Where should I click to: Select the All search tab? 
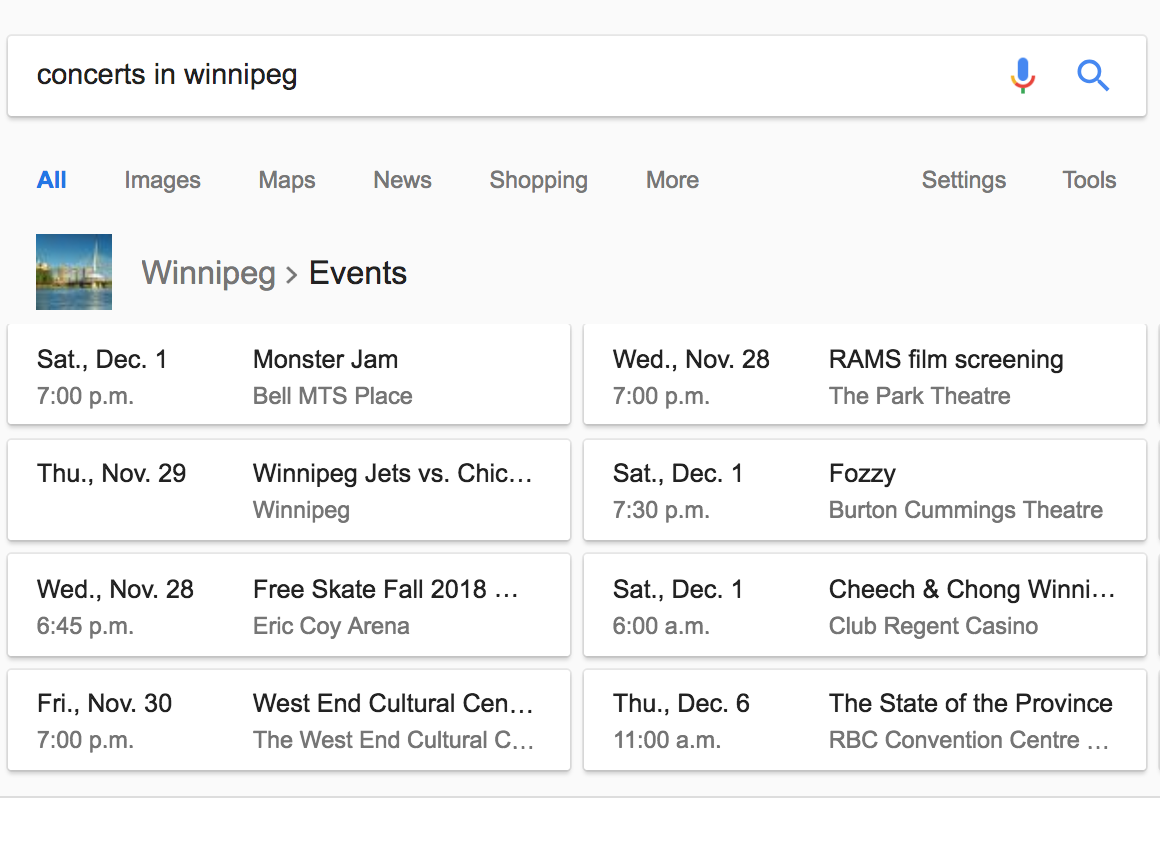pyautogui.click(x=52, y=180)
